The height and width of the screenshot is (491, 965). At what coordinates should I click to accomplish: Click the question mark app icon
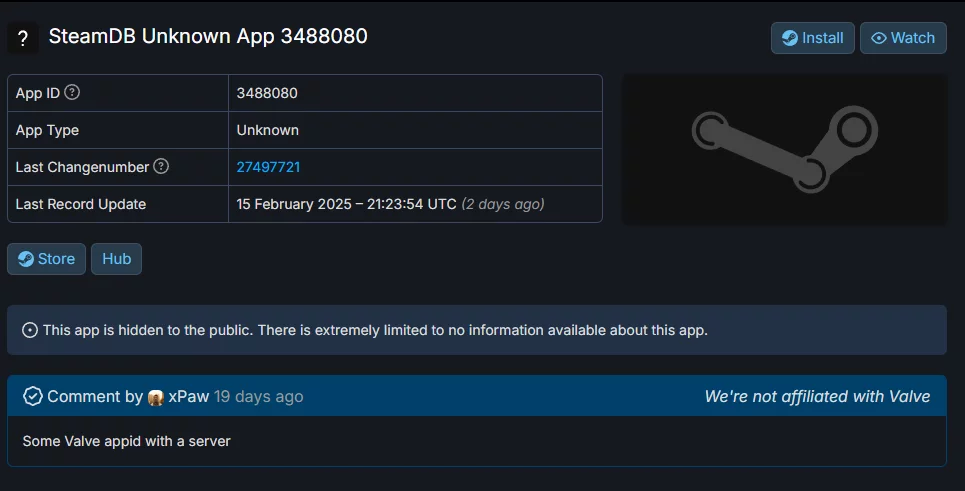(23, 38)
